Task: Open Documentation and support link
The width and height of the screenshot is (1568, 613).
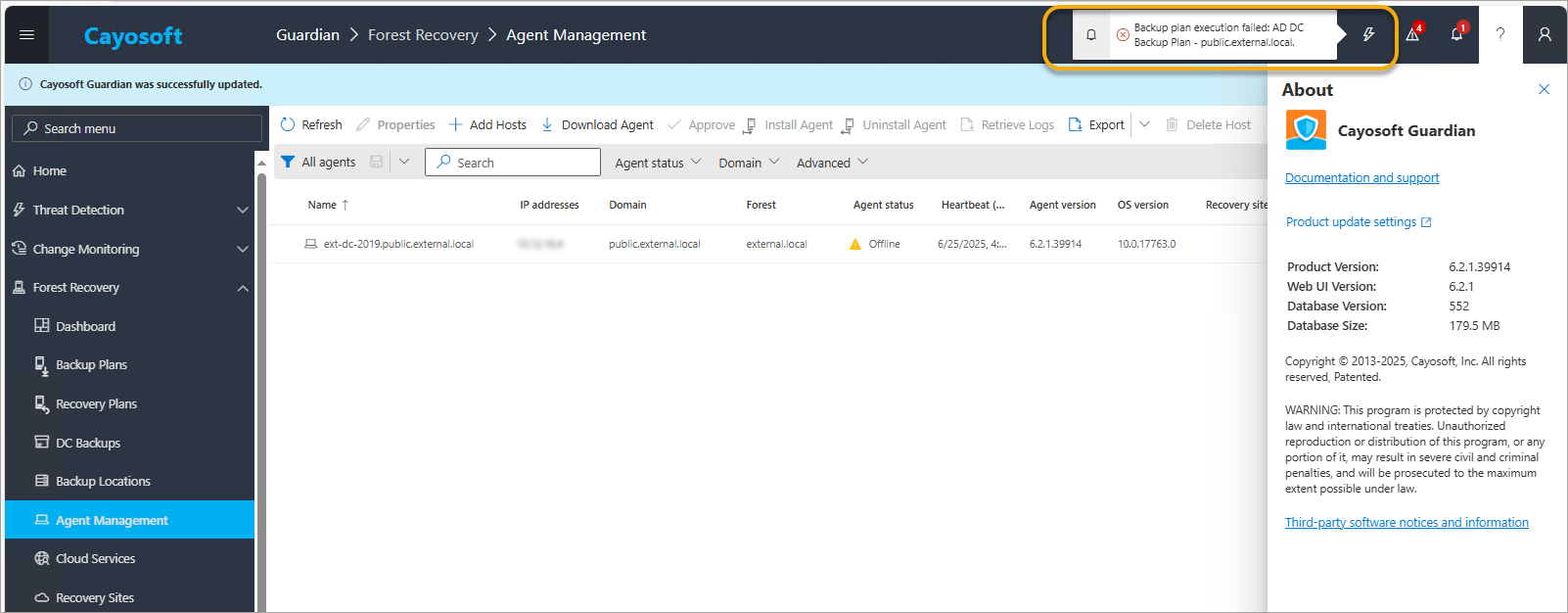Action: tap(1361, 177)
